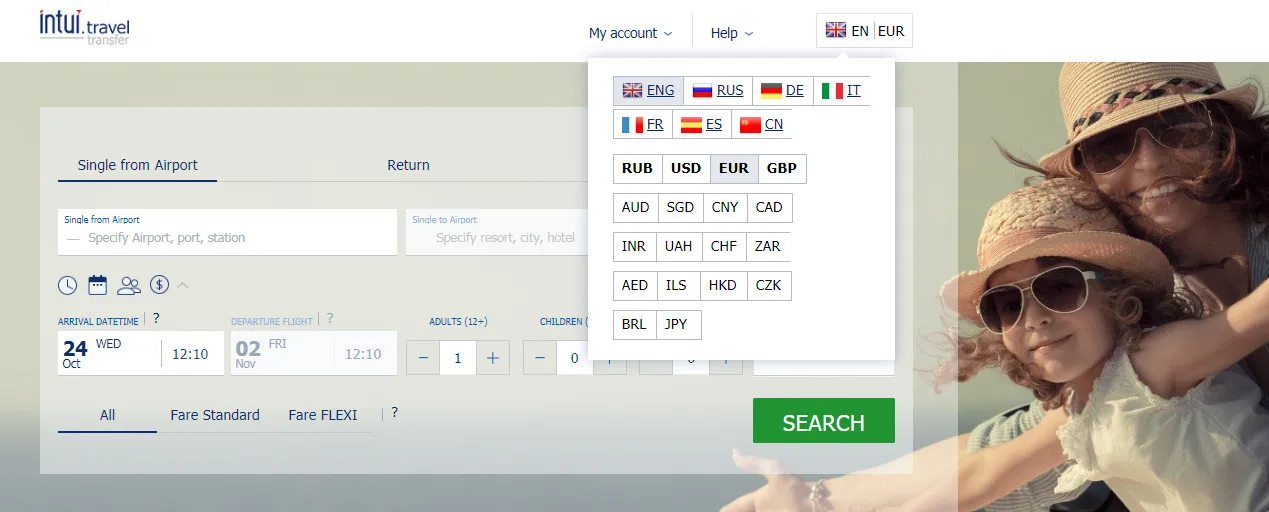Click Specify resort, city, hotel field

click(497, 232)
